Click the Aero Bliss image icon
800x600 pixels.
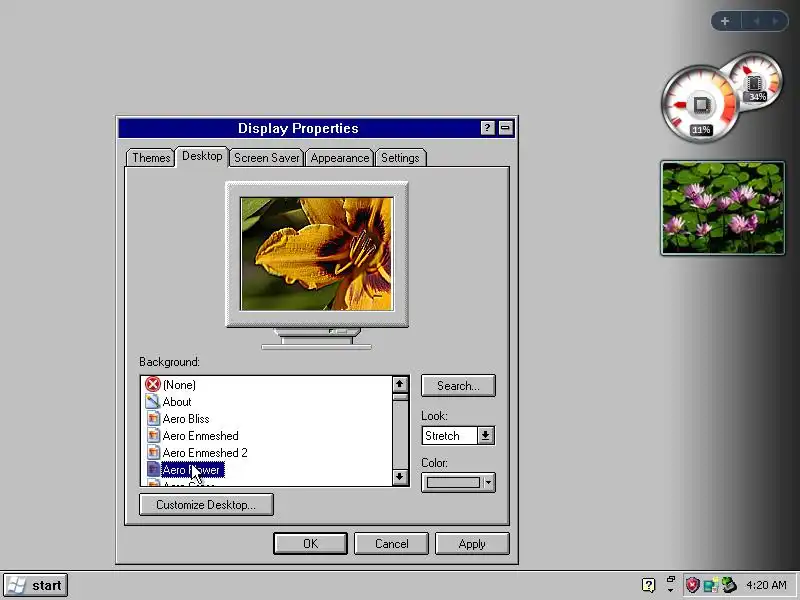point(153,418)
